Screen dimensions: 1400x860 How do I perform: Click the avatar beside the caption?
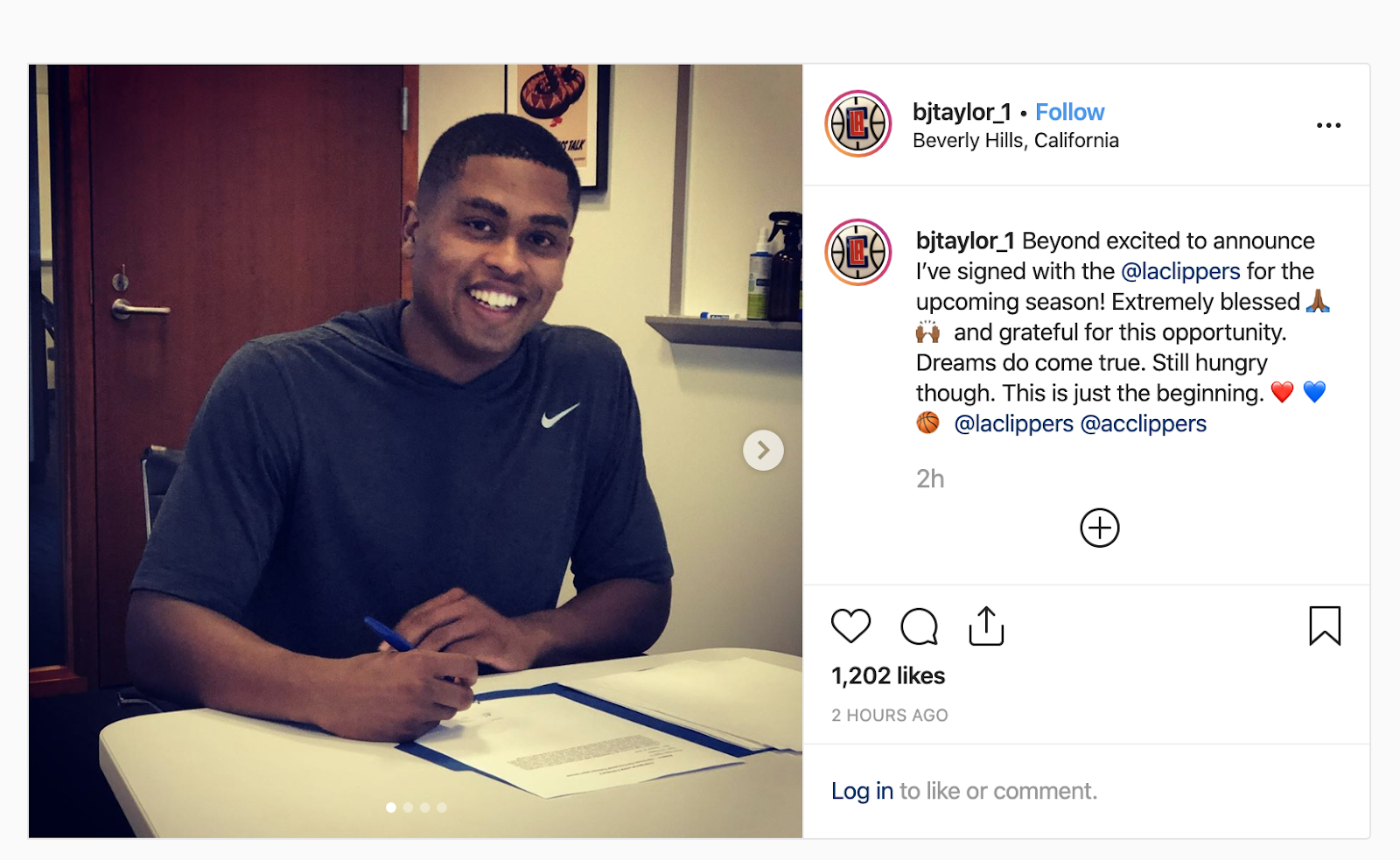tap(858, 253)
